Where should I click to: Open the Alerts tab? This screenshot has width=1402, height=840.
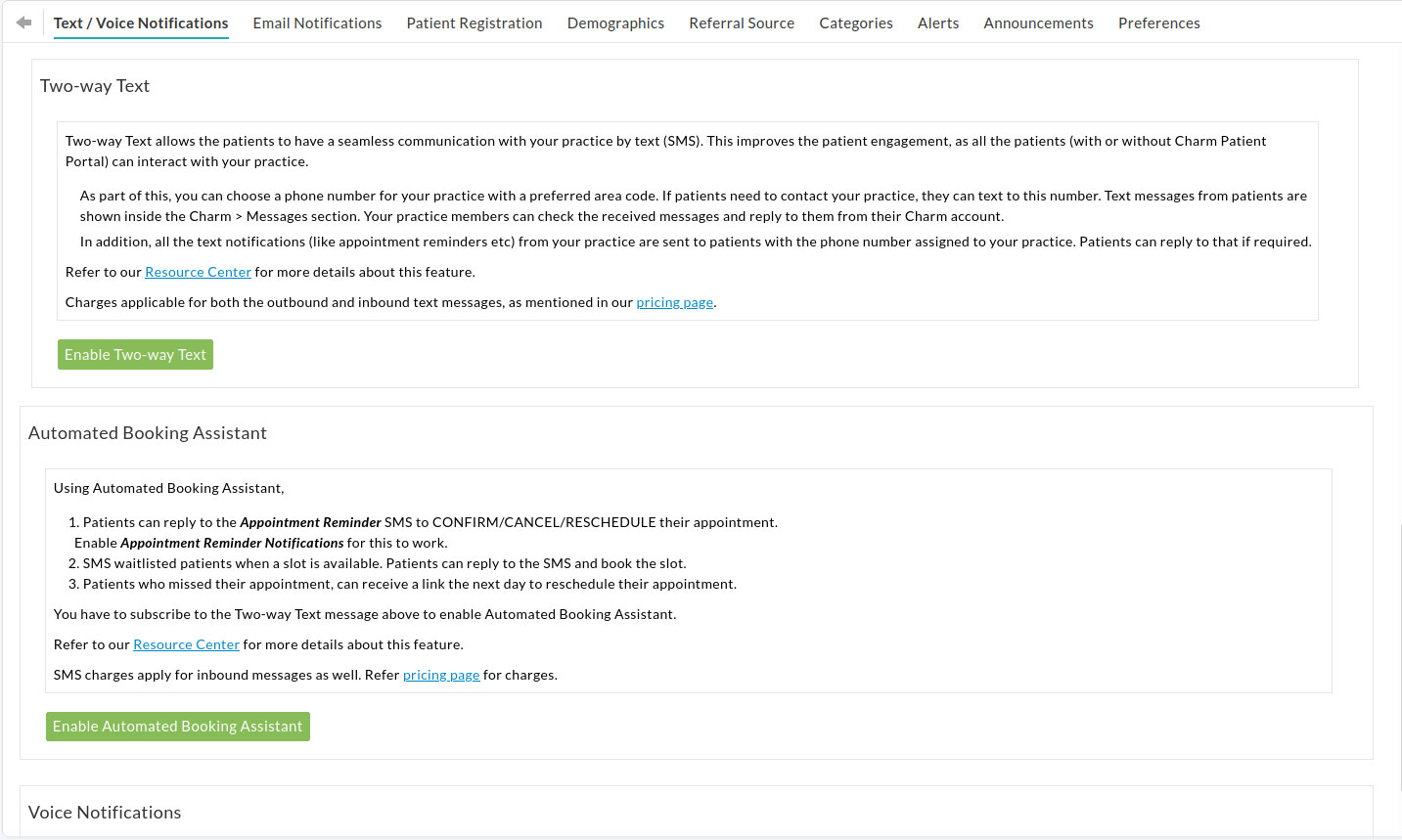click(938, 22)
